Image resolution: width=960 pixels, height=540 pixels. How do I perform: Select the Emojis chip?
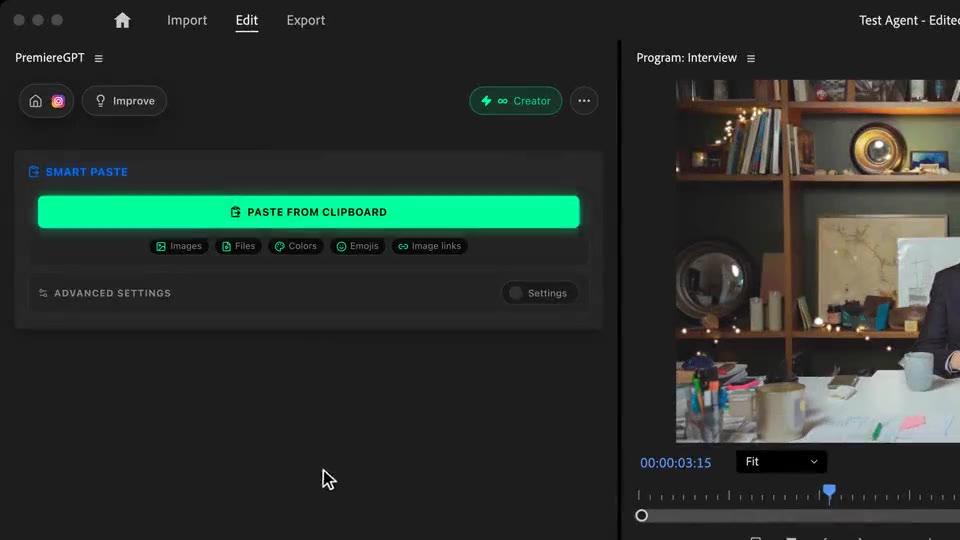358,246
